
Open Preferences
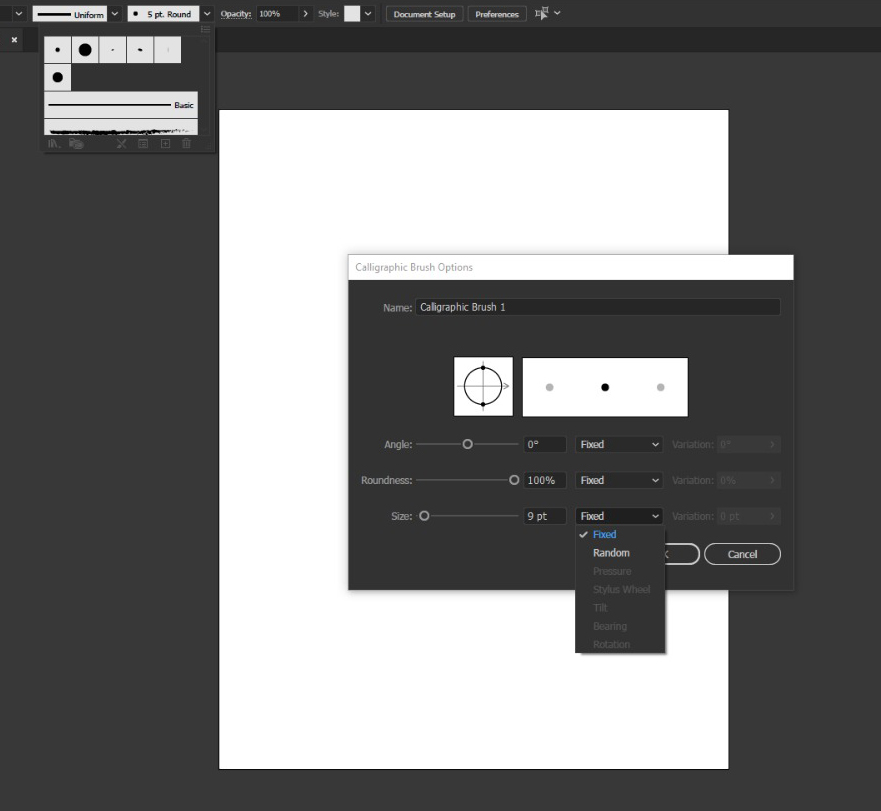coord(497,14)
